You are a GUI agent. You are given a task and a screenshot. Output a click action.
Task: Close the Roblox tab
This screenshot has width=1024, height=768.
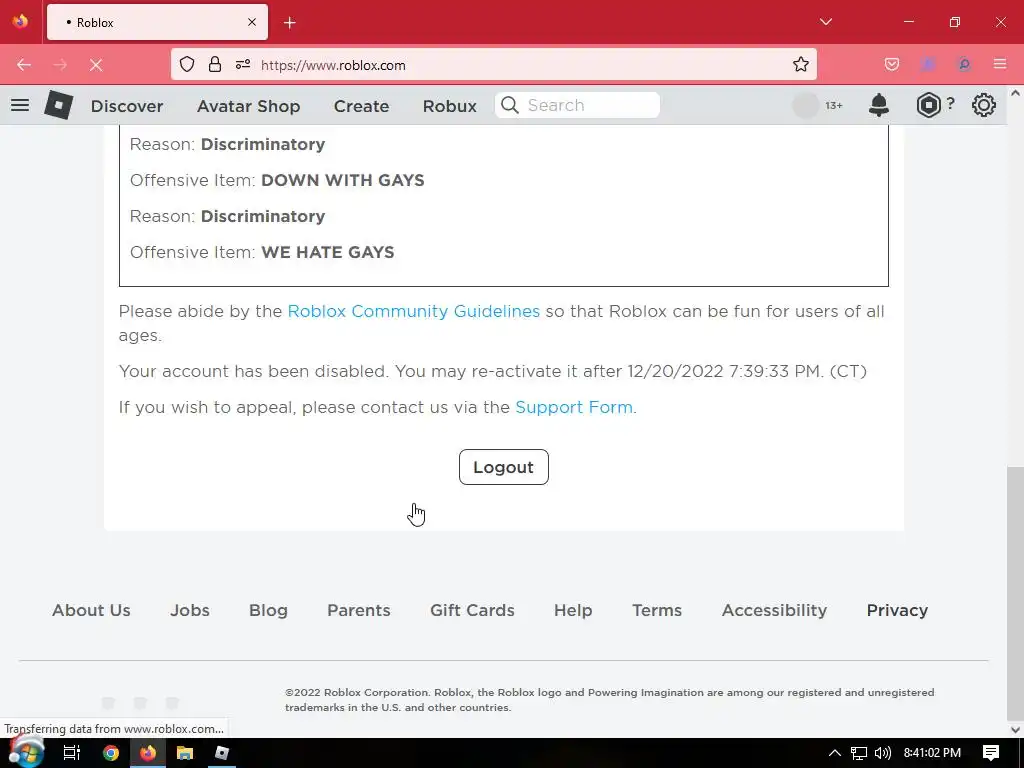[252, 22]
